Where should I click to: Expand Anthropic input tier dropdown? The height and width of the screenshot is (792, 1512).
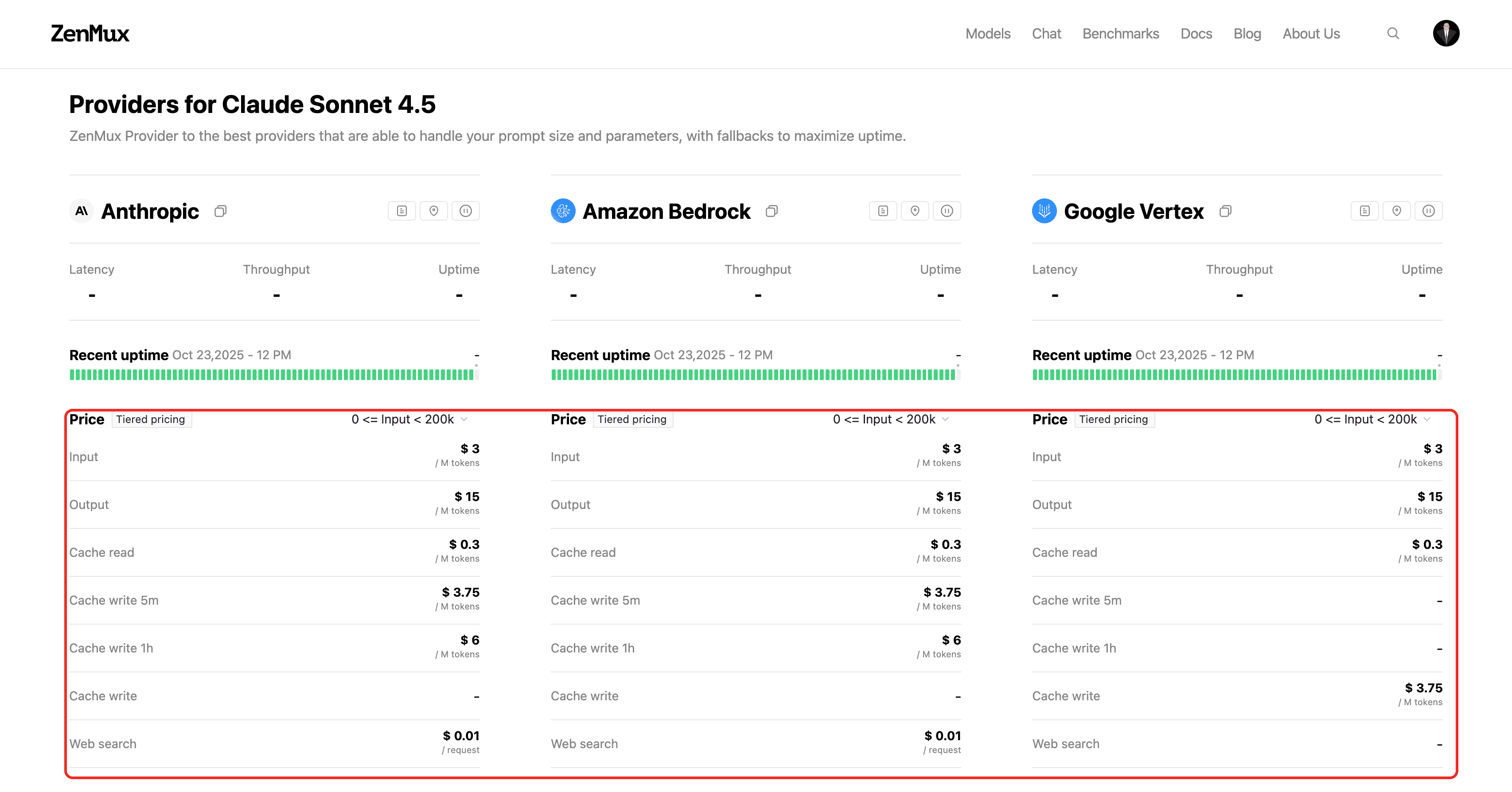click(410, 419)
